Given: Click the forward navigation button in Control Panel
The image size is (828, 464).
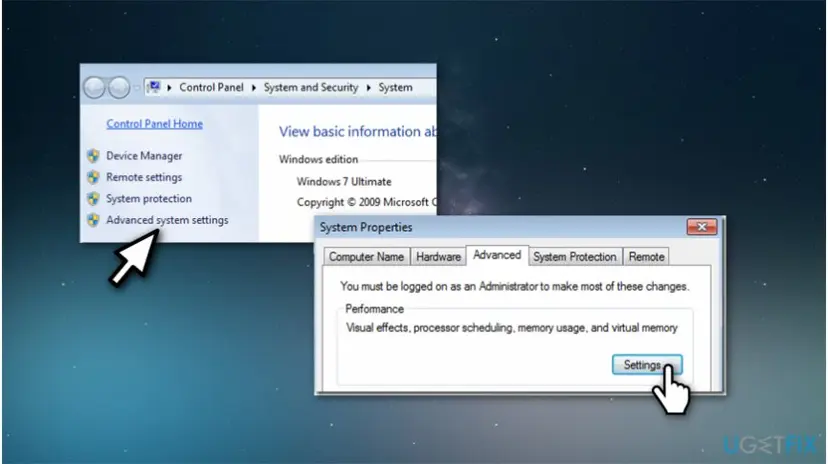Looking at the screenshot, I should (119, 88).
